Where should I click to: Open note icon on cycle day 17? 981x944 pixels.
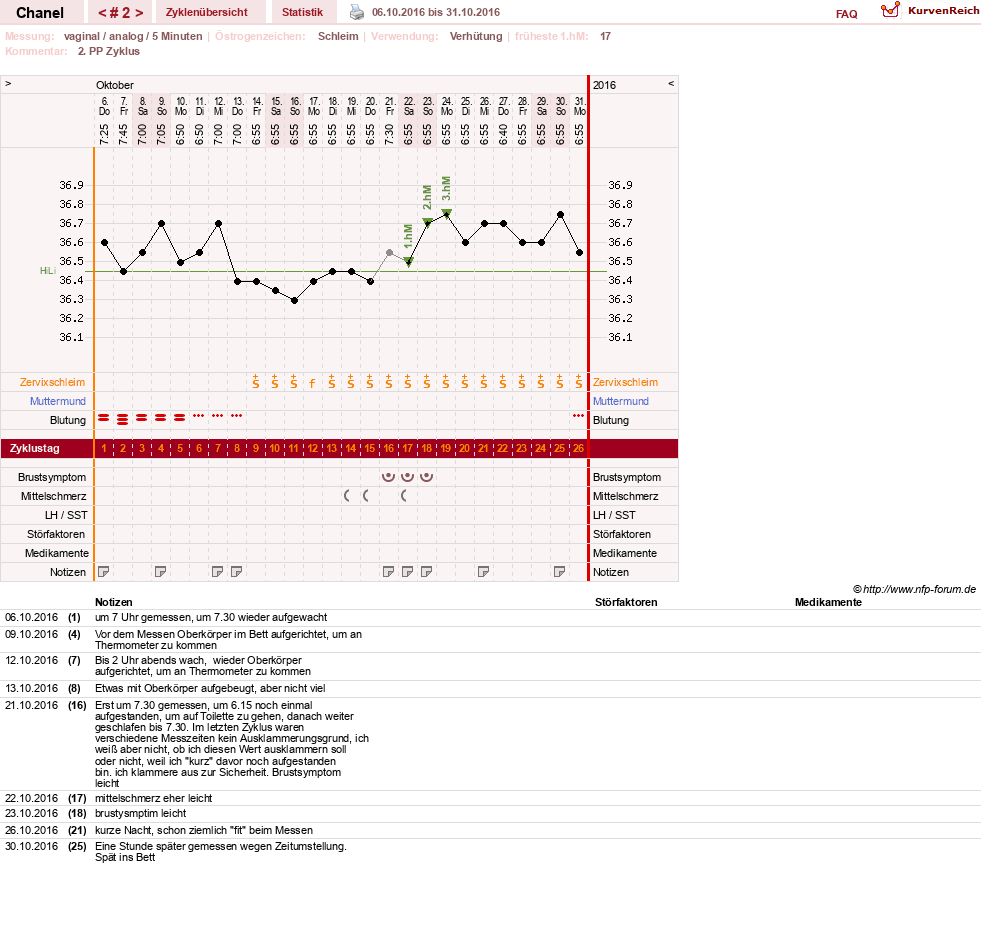[407, 572]
